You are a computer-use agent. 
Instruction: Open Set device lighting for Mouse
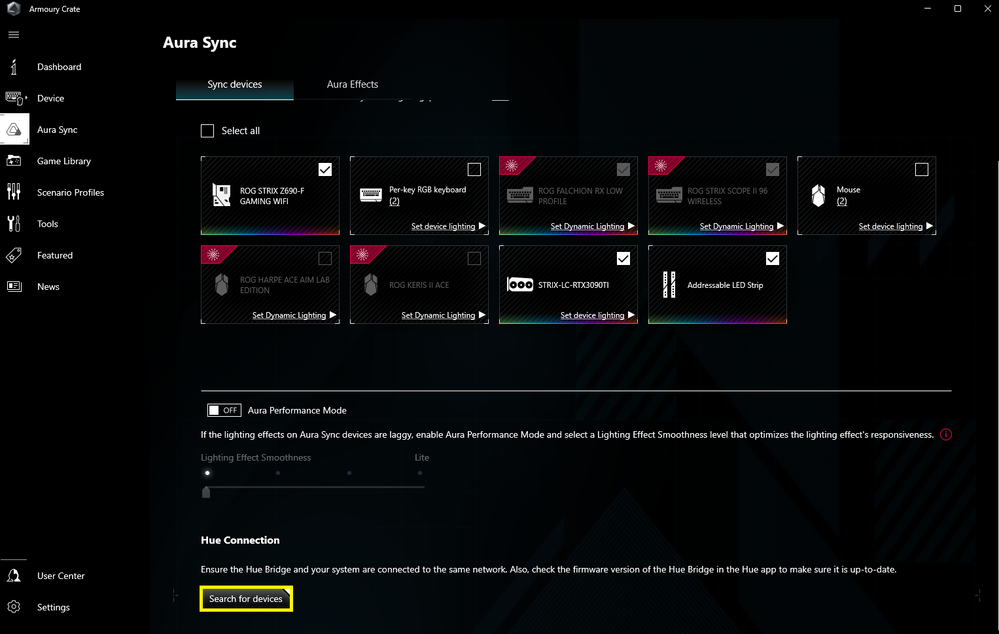click(x=895, y=226)
